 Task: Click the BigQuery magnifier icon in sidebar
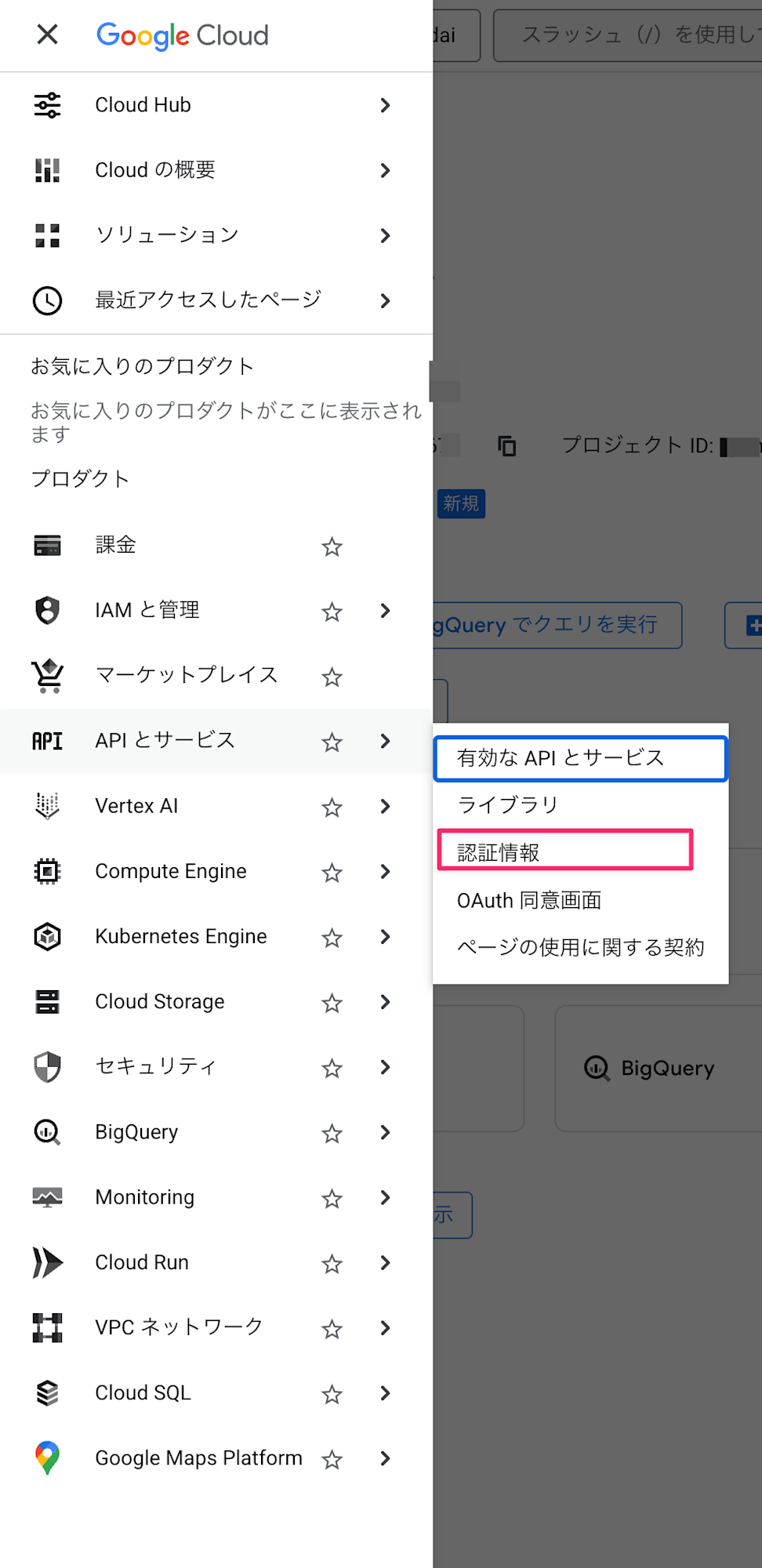(x=47, y=1132)
